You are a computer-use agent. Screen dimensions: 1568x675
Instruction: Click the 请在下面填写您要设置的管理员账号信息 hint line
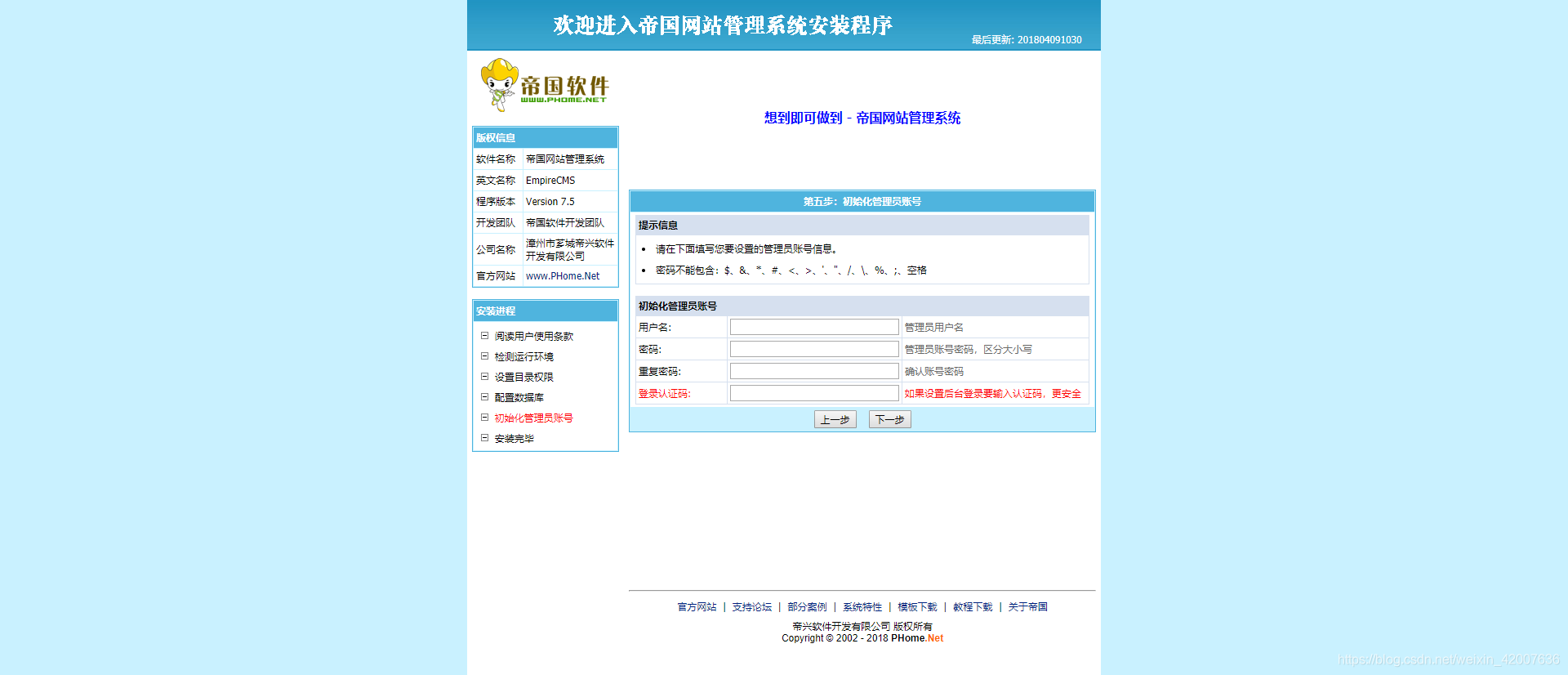click(x=746, y=249)
